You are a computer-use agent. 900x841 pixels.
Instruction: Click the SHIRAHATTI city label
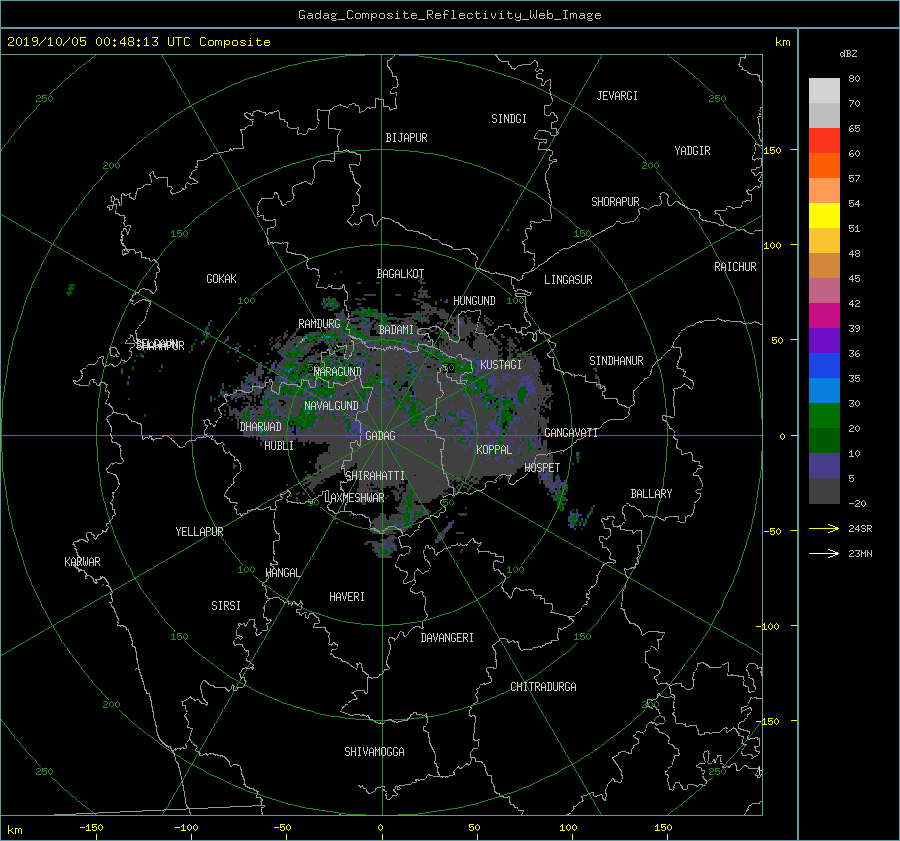pyautogui.click(x=375, y=476)
